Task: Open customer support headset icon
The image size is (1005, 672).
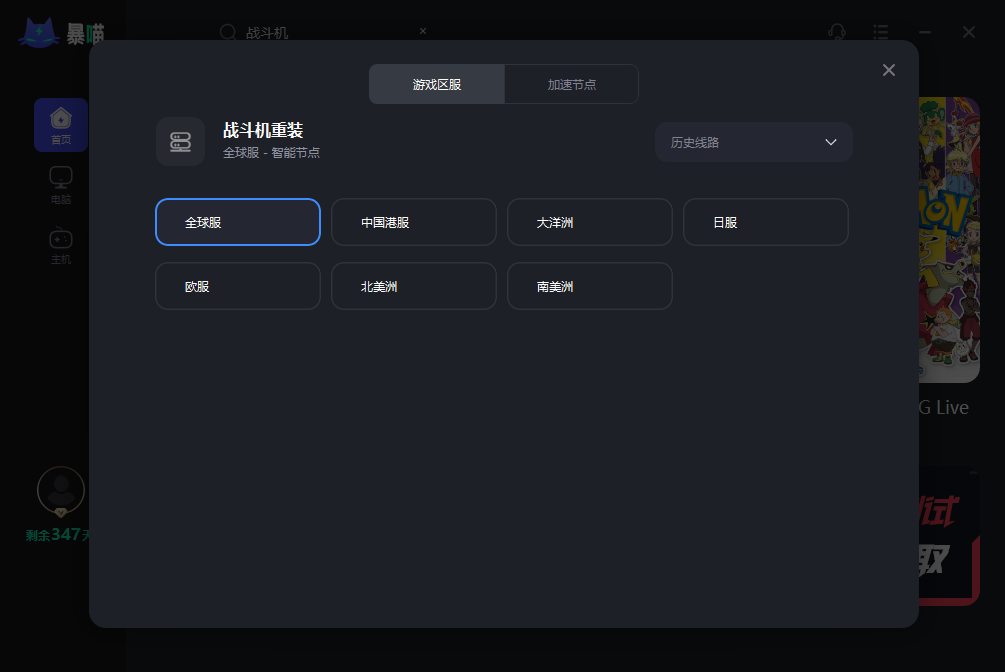Action: [x=836, y=31]
